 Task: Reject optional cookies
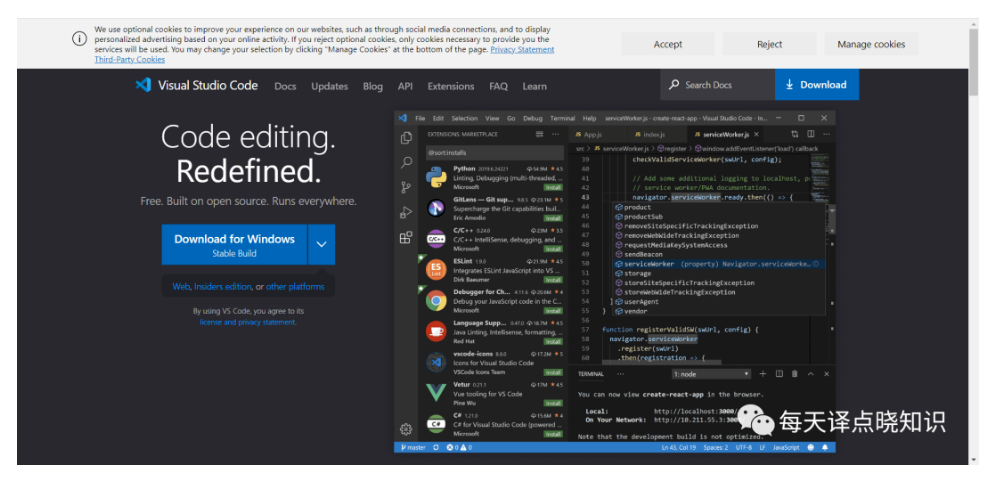click(x=769, y=44)
